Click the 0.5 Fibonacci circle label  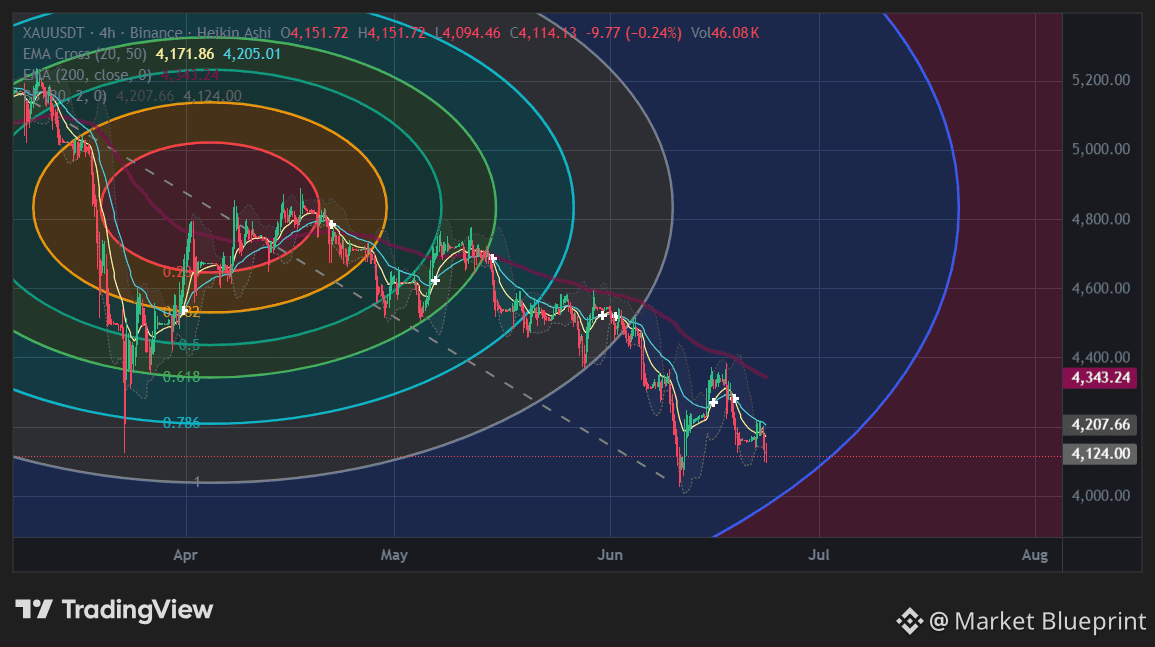[x=189, y=345]
